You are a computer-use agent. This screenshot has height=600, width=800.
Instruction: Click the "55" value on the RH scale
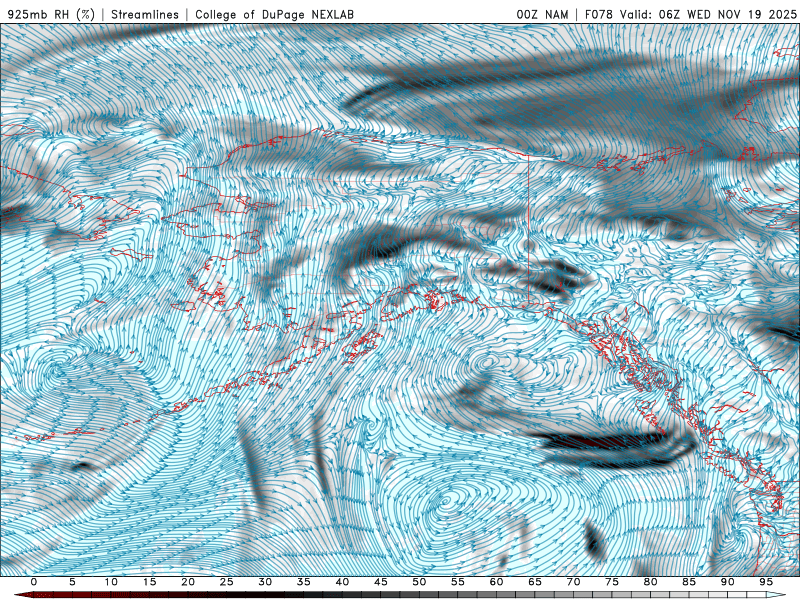tap(458, 582)
